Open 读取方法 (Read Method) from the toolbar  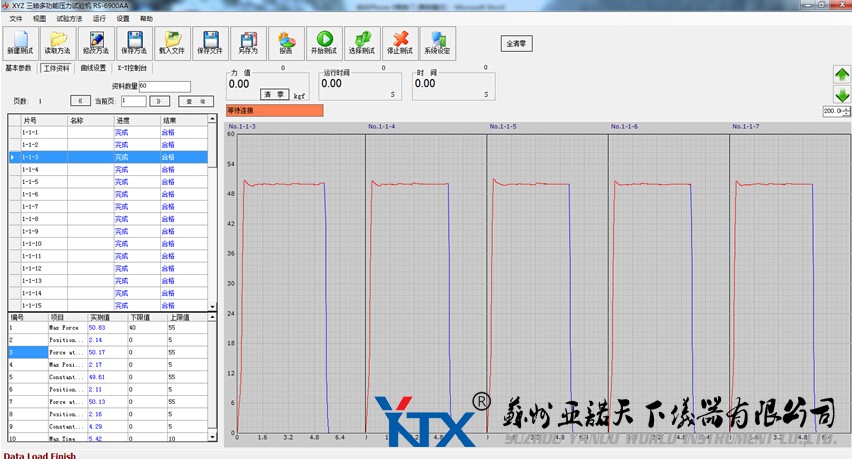(58, 43)
